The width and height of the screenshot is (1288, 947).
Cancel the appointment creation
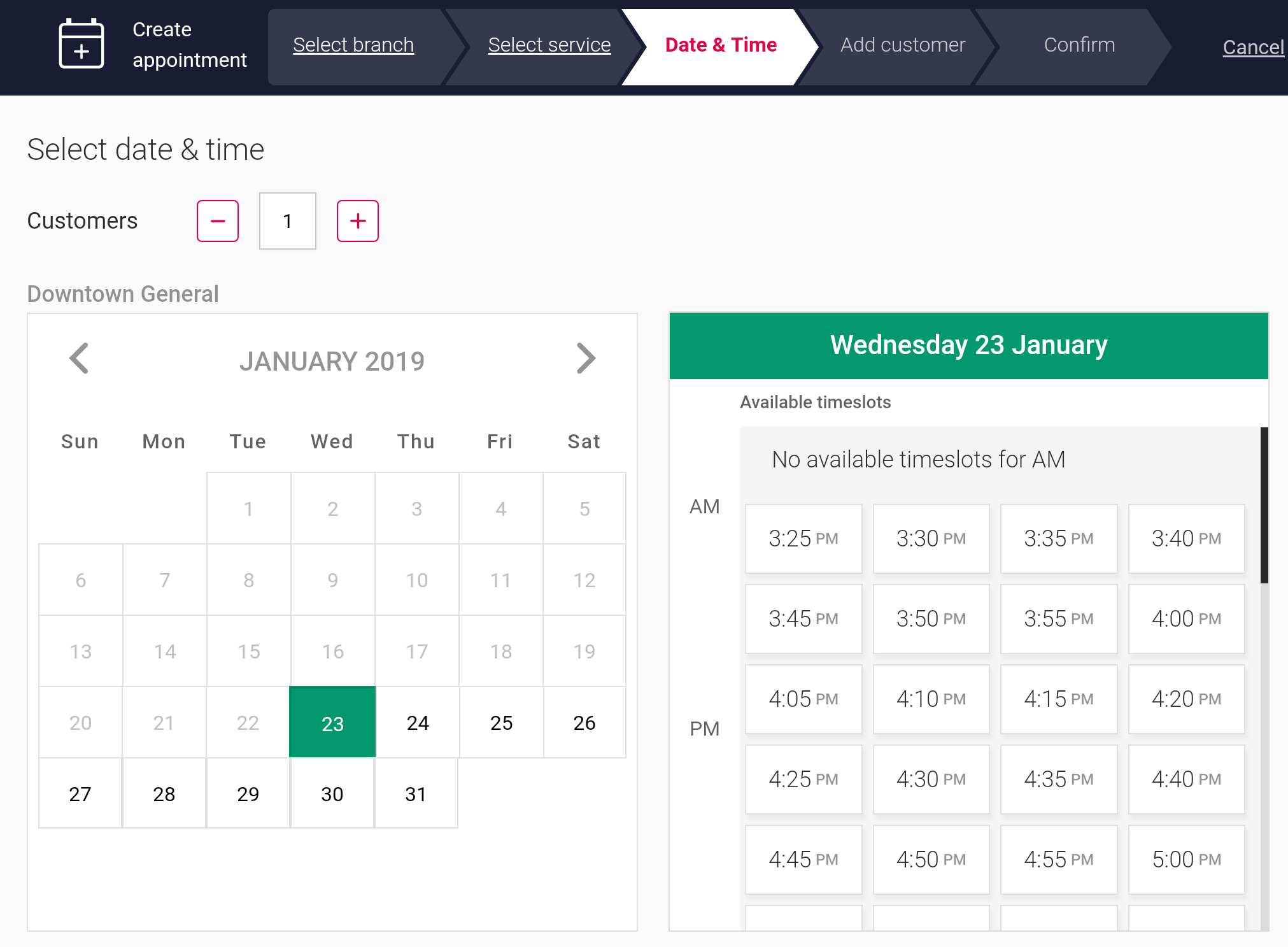(1253, 47)
